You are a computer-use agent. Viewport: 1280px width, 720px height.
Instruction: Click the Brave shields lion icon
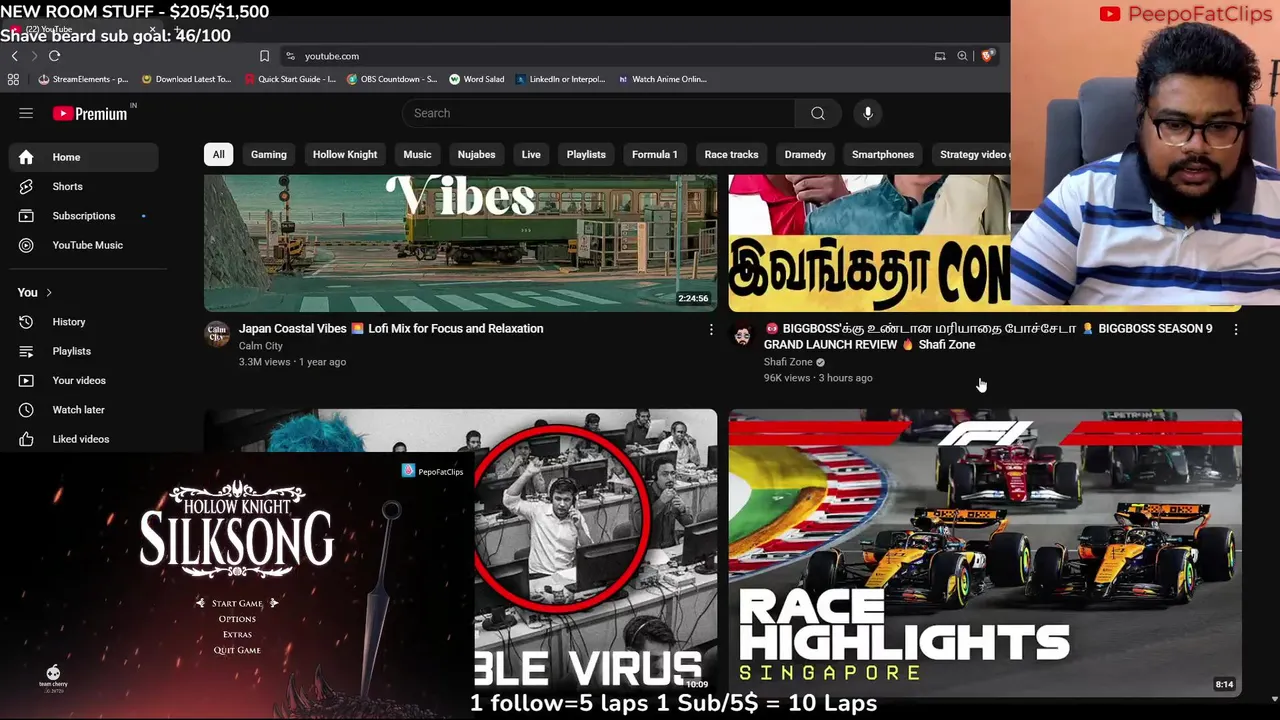click(x=987, y=56)
